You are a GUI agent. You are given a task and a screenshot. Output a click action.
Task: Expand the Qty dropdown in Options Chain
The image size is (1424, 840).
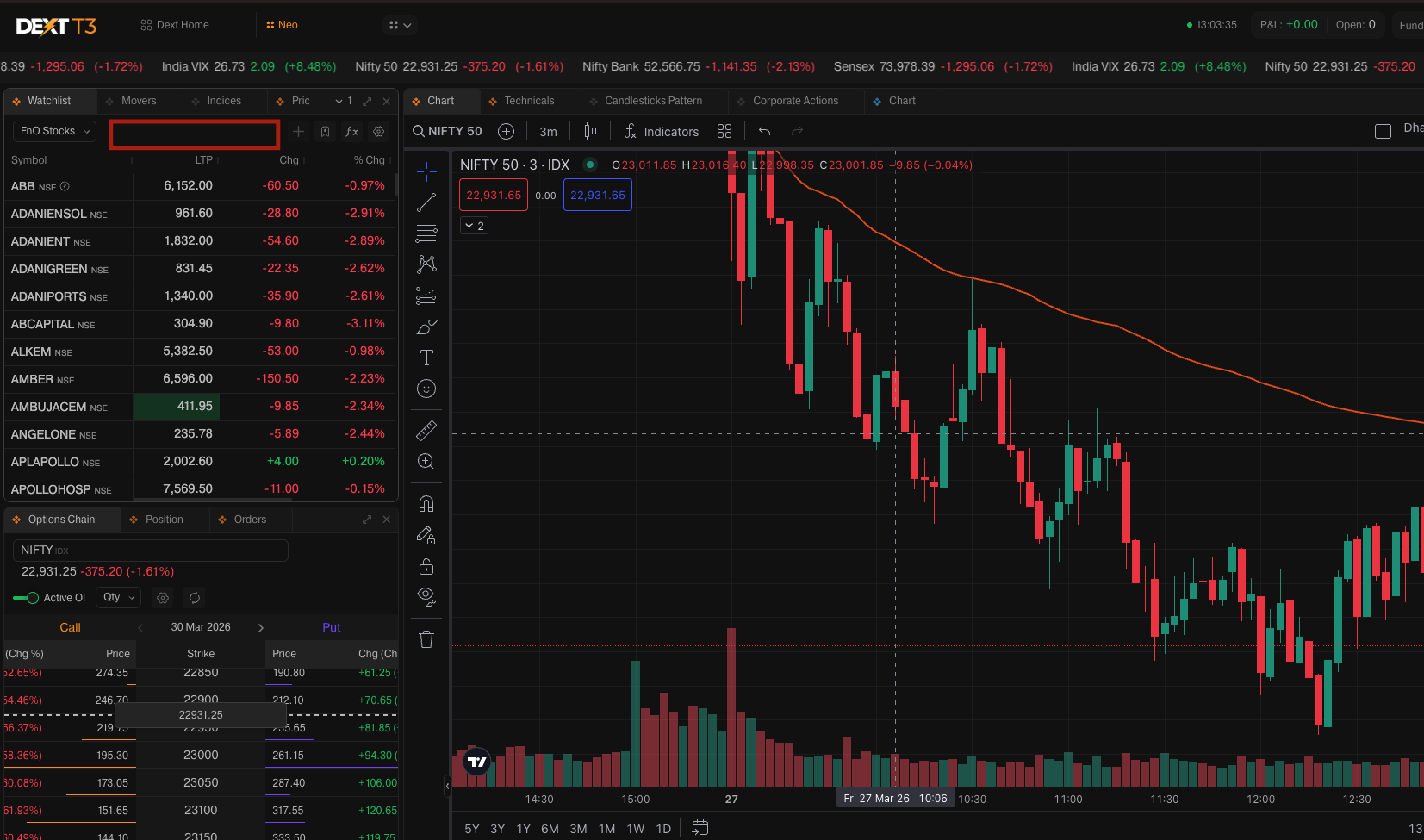[x=119, y=597]
